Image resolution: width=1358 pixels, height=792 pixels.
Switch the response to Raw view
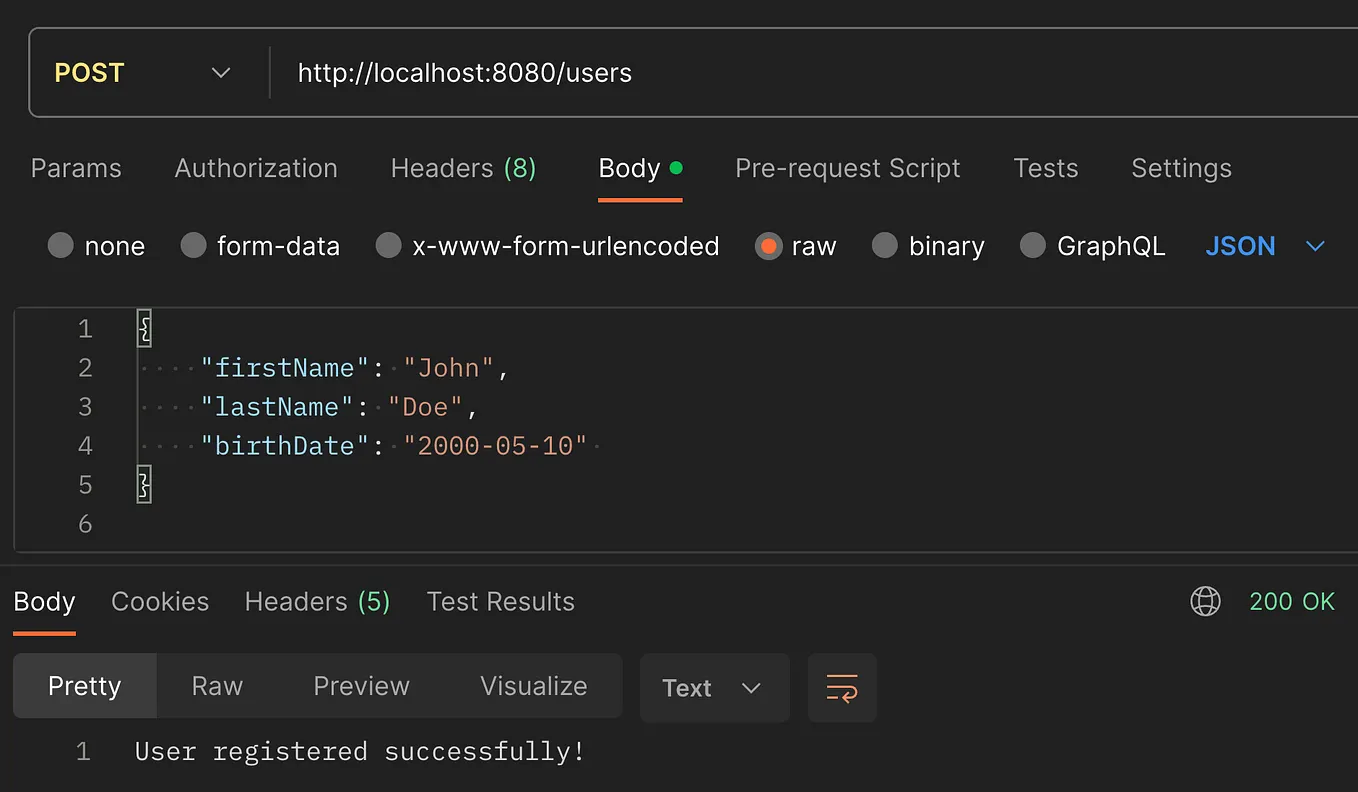217,686
